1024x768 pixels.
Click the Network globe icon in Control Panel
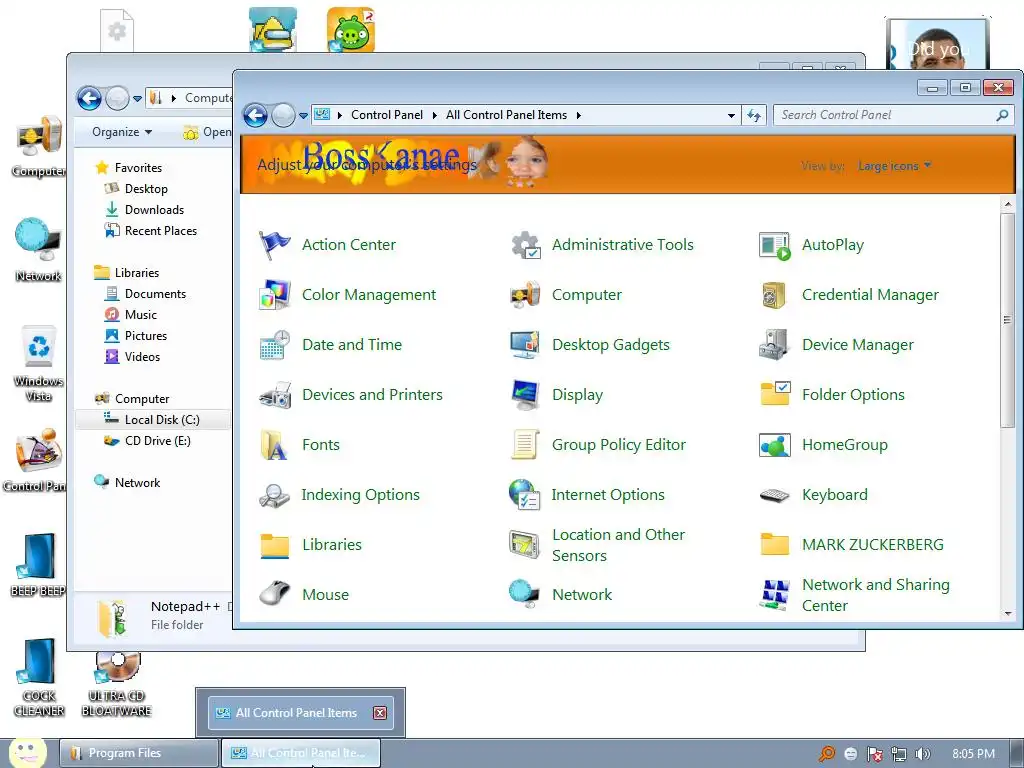click(525, 594)
